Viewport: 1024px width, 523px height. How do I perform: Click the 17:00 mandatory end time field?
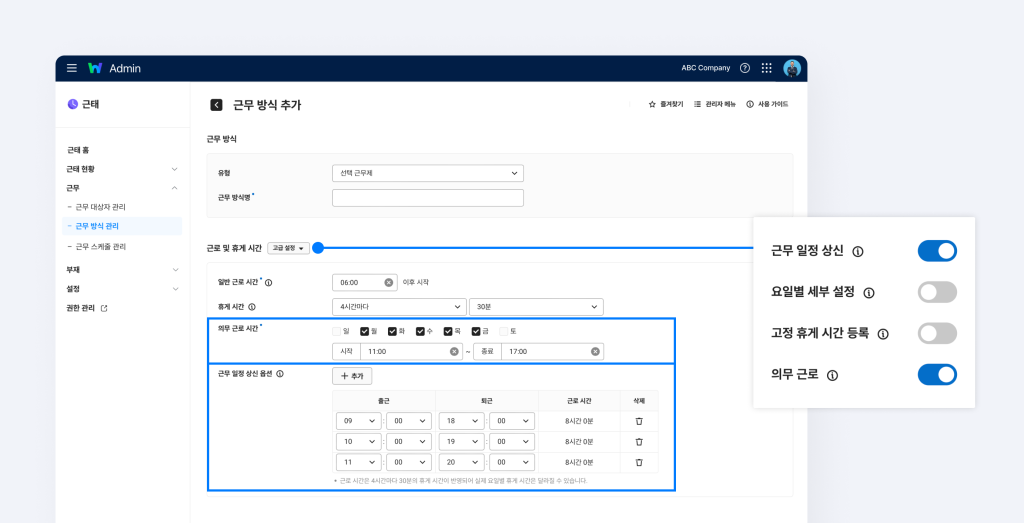(x=552, y=351)
